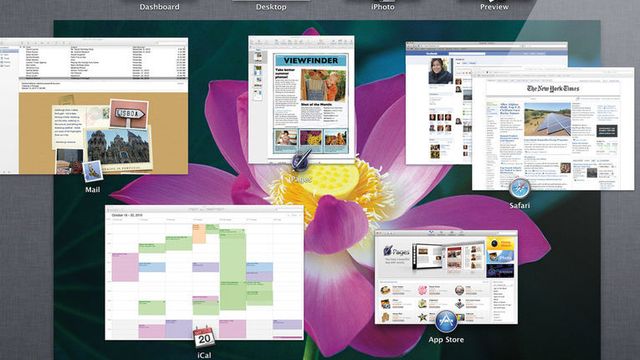Select The New York Times masthead in Safari
640x360 pixels.
553,89
